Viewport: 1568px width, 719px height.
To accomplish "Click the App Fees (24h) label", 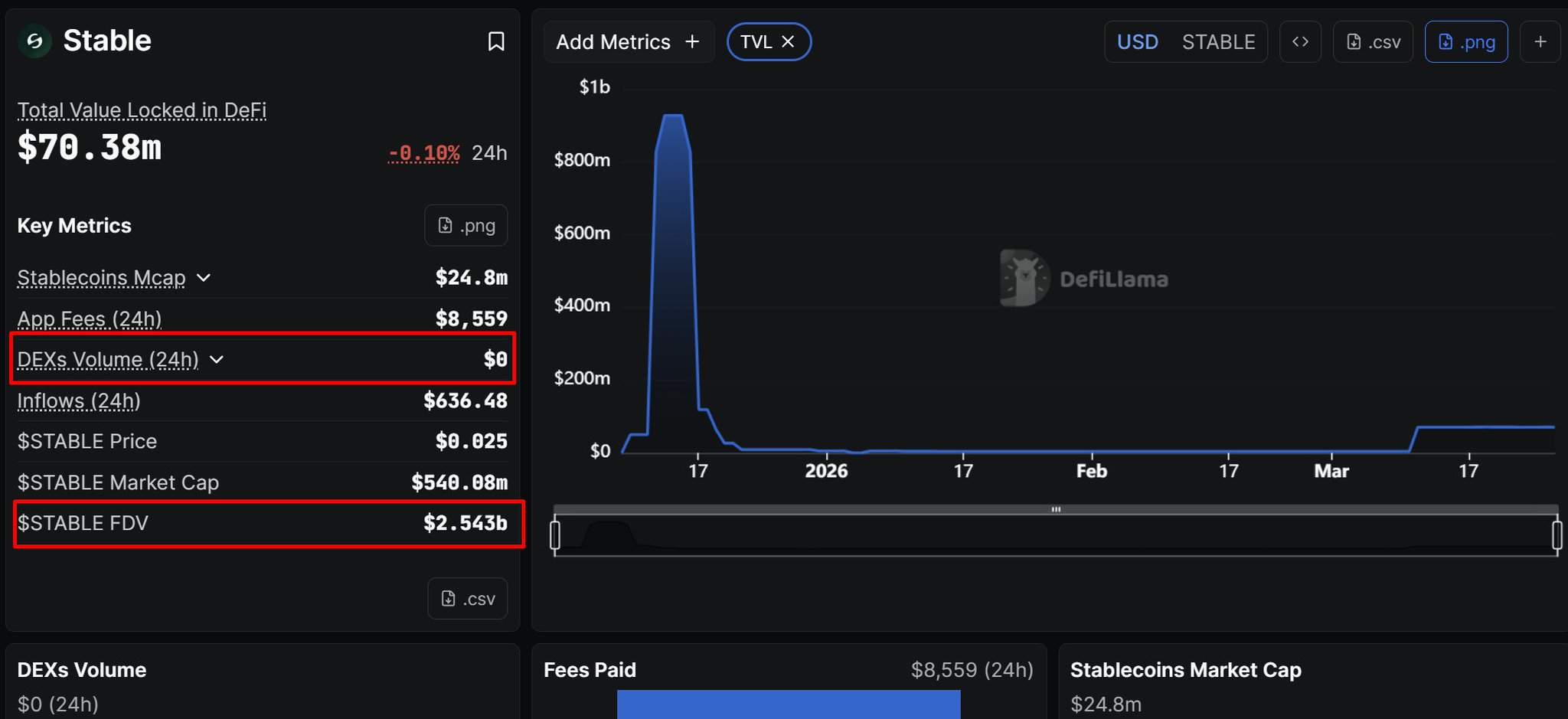I will (x=90, y=319).
